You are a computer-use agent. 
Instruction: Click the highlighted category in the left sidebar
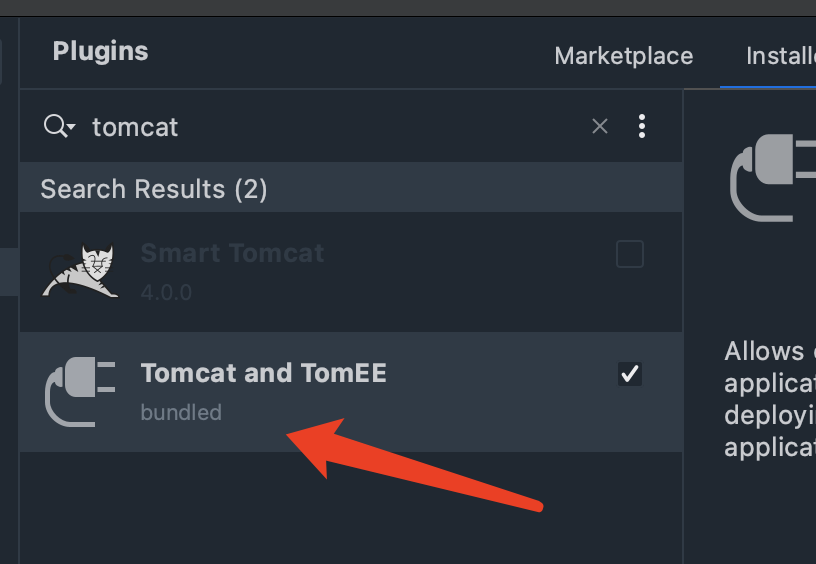[x=9, y=272]
